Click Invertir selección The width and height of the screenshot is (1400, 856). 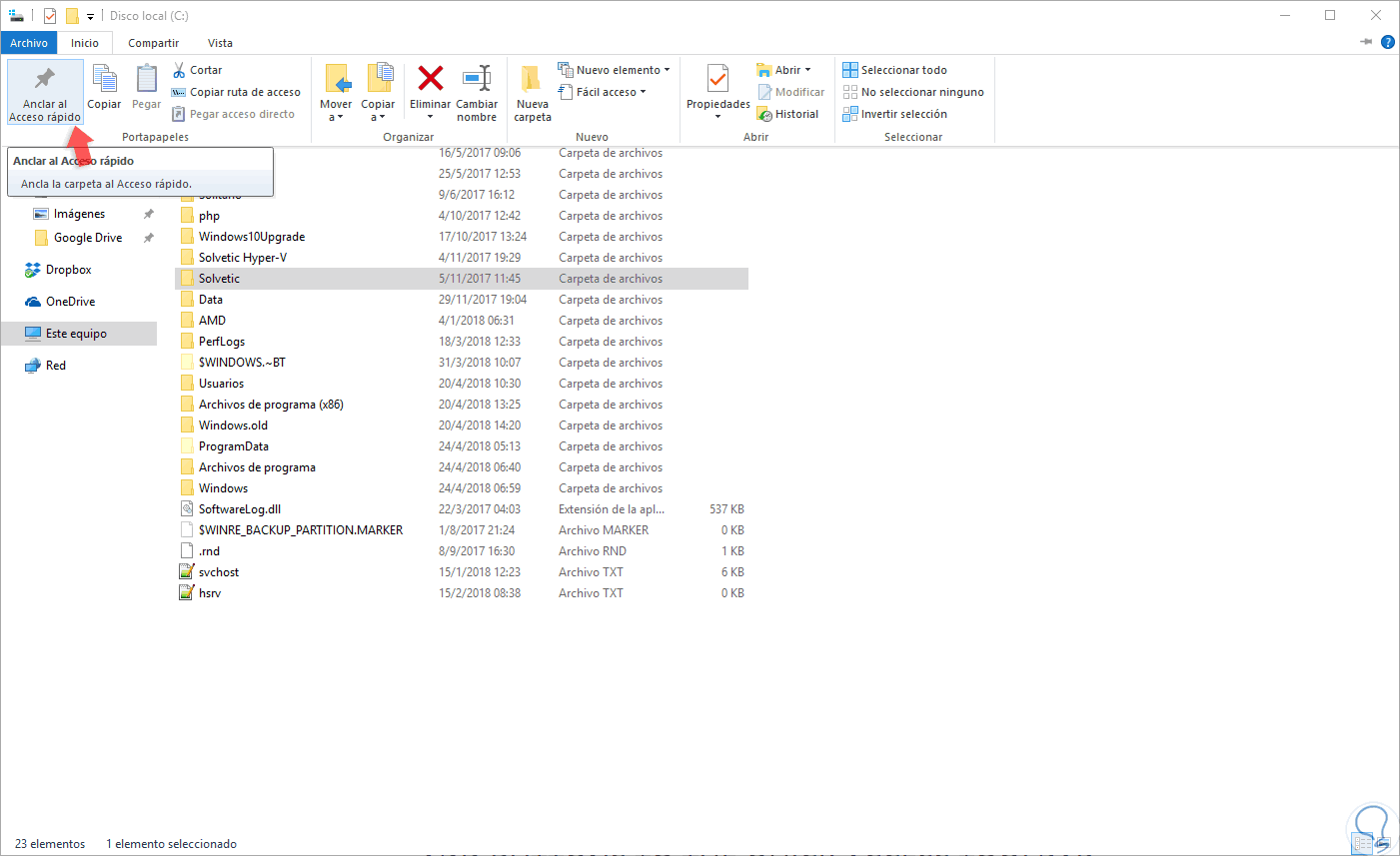pos(894,114)
